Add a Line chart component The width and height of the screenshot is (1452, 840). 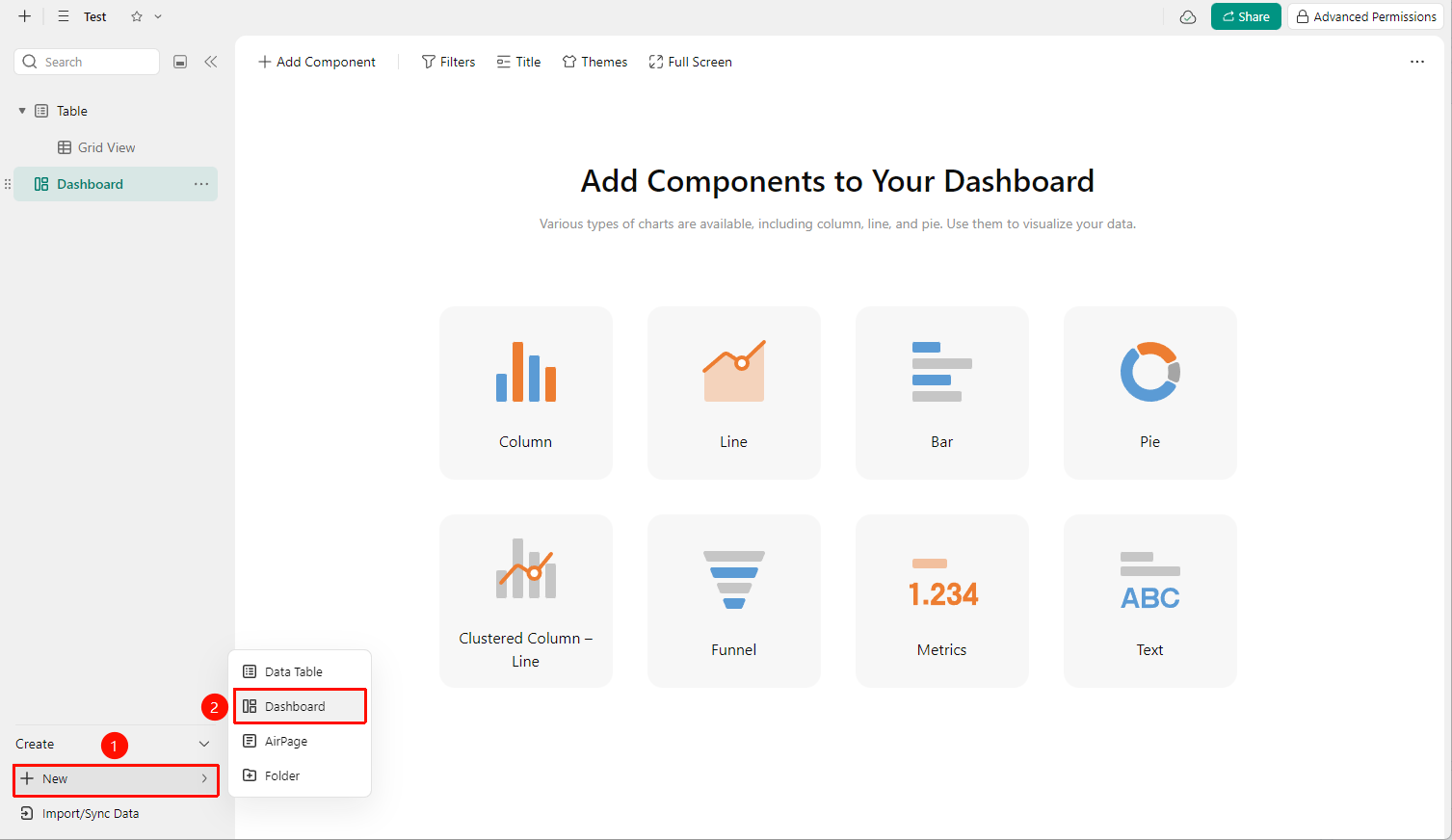[734, 393]
